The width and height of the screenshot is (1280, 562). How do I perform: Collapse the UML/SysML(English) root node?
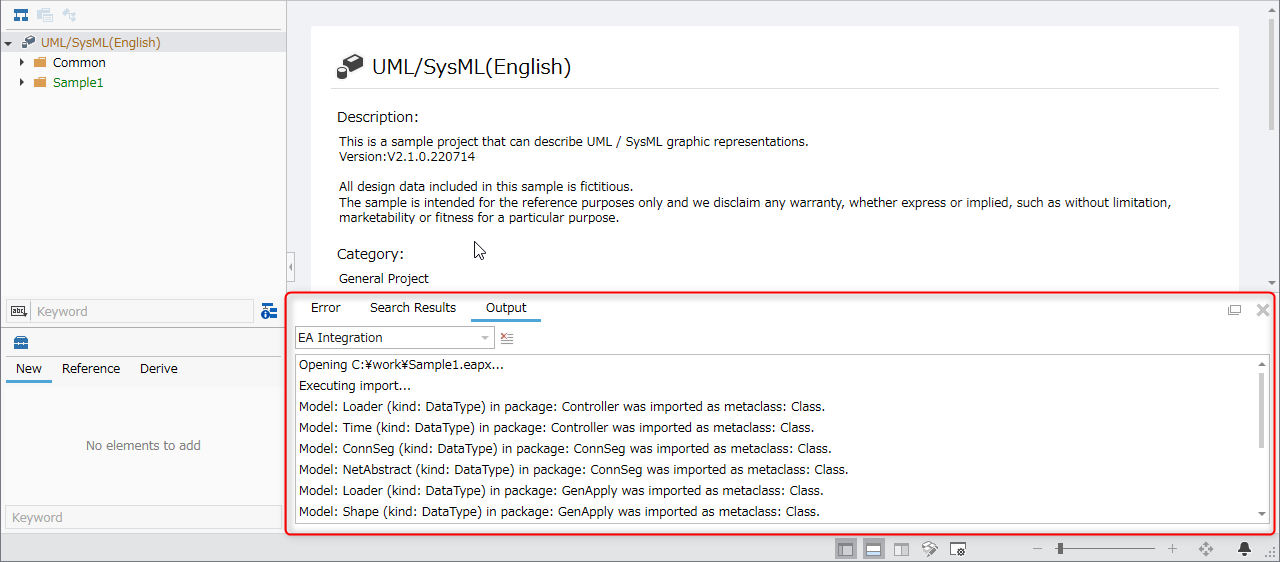click(8, 43)
